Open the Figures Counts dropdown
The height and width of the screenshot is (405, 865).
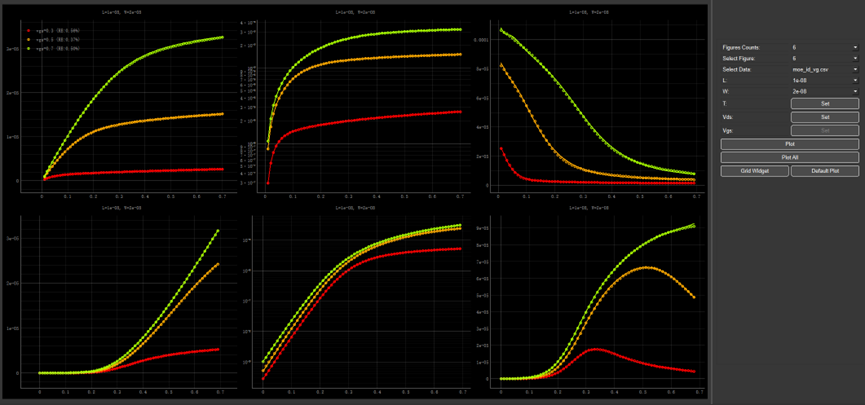[824, 47]
